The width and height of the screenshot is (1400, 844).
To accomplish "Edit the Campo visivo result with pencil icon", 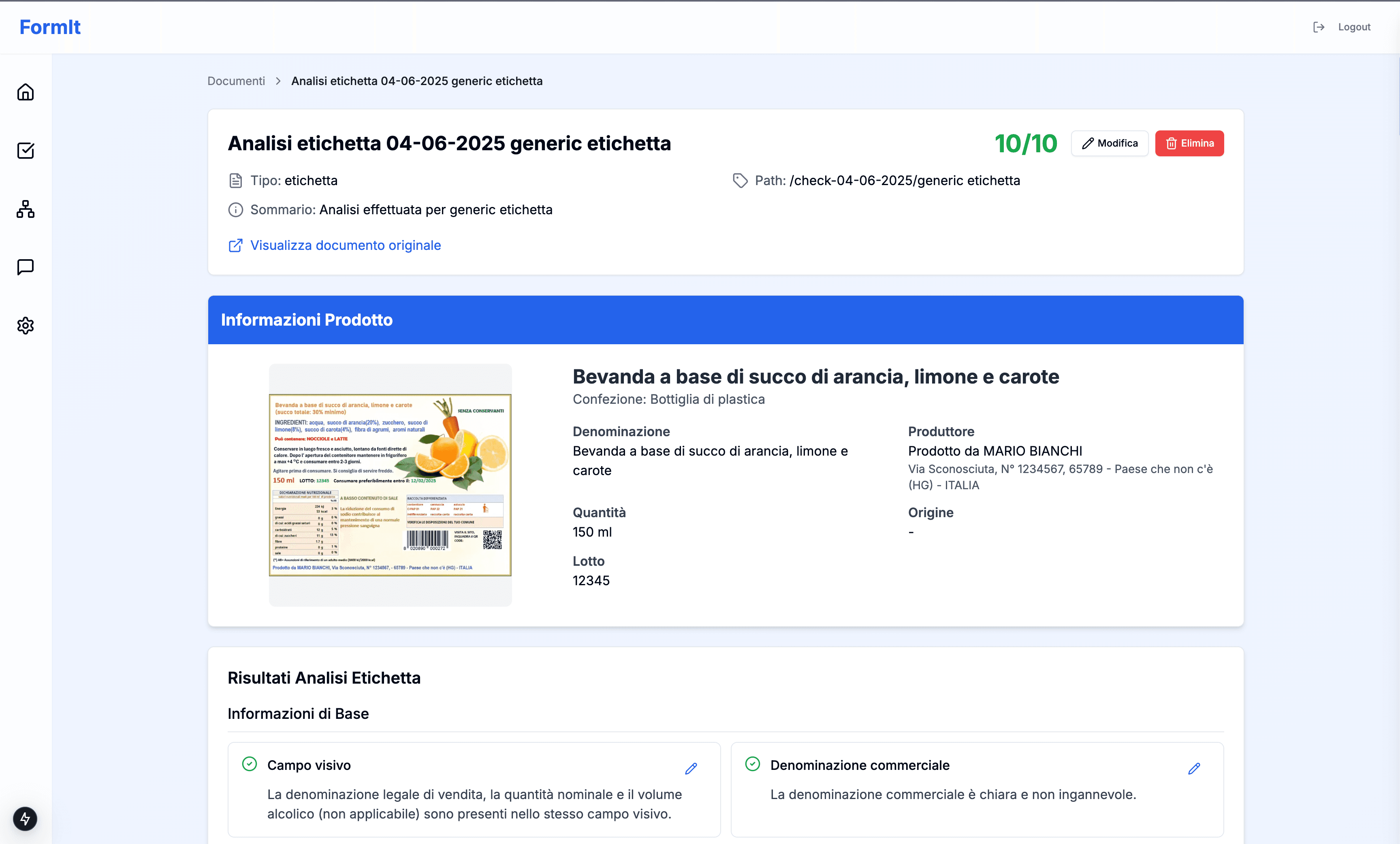I will pos(691,769).
